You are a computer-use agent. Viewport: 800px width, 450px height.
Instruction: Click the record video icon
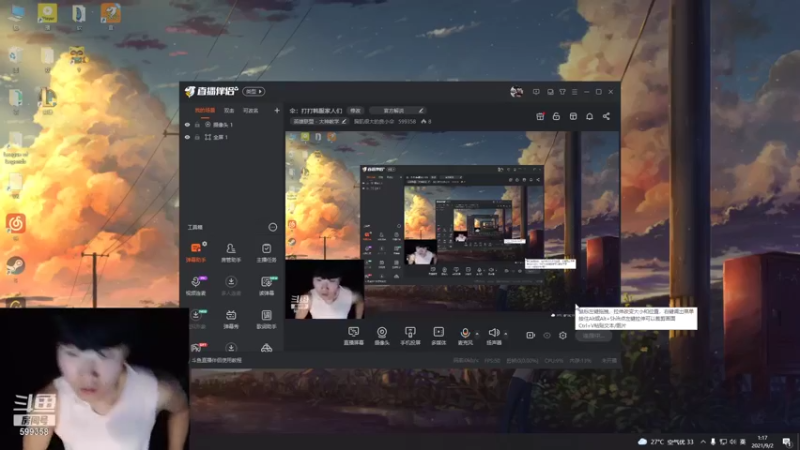tap(531, 335)
